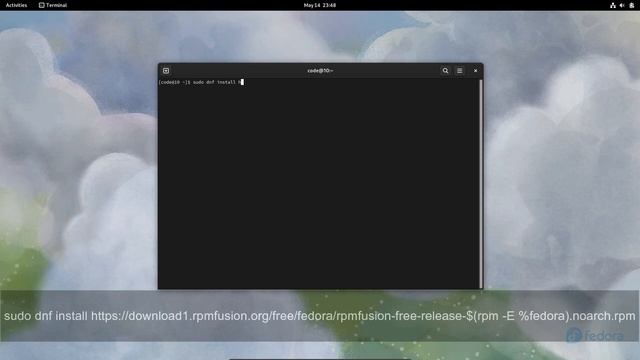Close the terminal window
Screen dimensions: 640x360
tap(476, 71)
